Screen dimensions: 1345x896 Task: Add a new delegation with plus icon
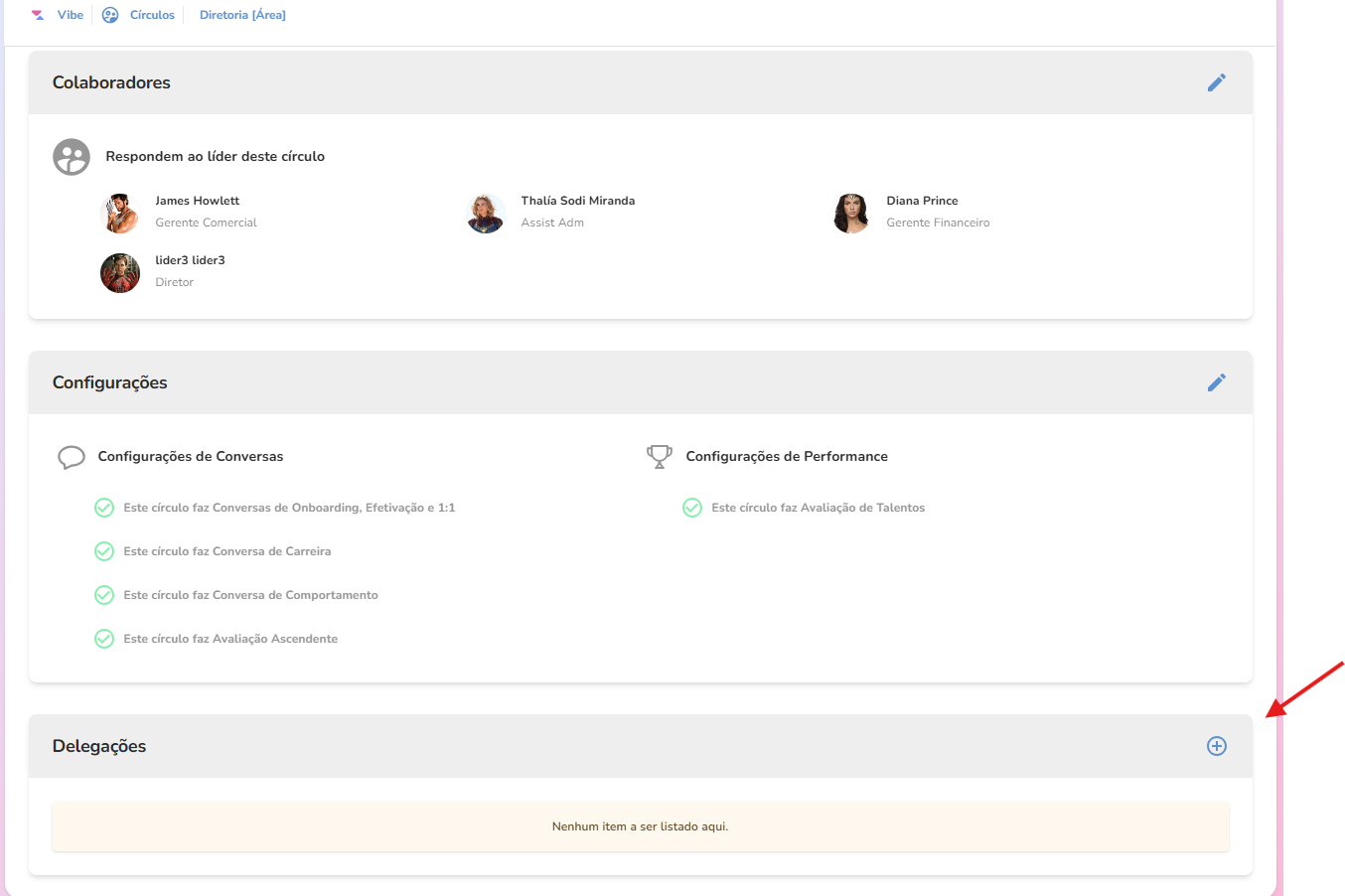coord(1216,746)
